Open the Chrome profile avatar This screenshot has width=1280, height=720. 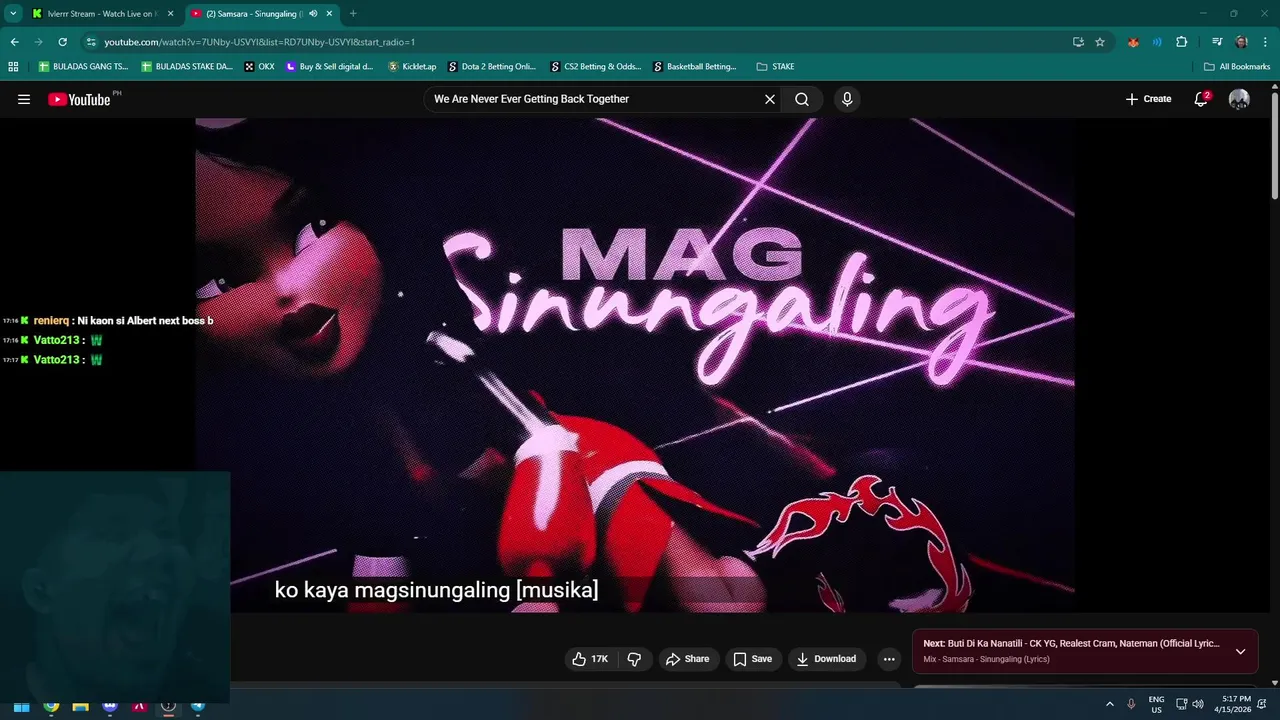click(x=1241, y=42)
